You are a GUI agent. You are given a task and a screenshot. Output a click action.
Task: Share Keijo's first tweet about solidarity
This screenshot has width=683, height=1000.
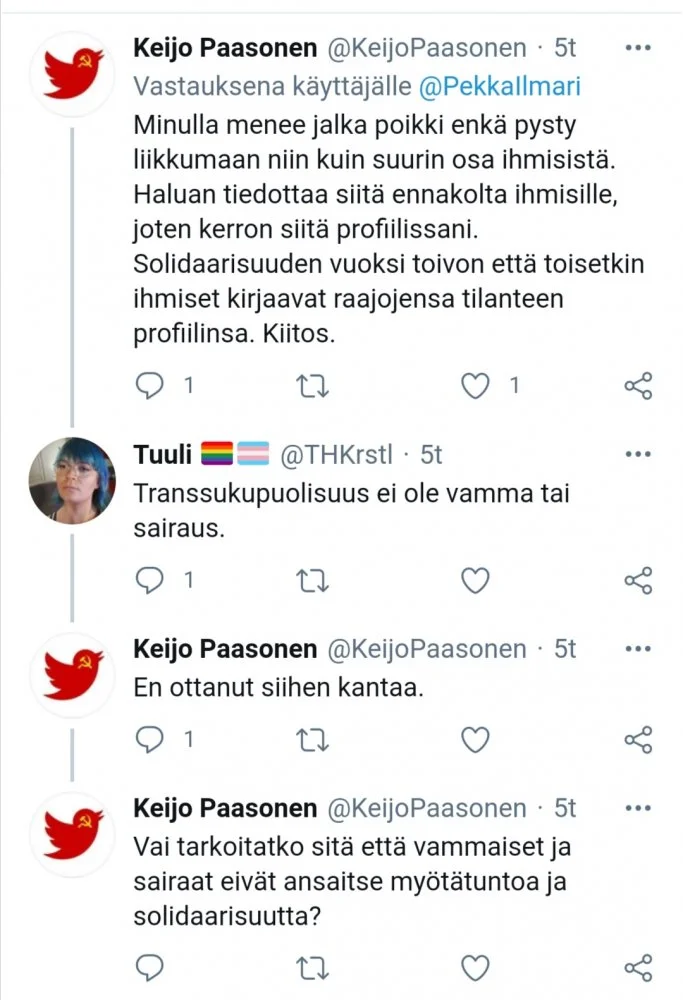(x=637, y=385)
